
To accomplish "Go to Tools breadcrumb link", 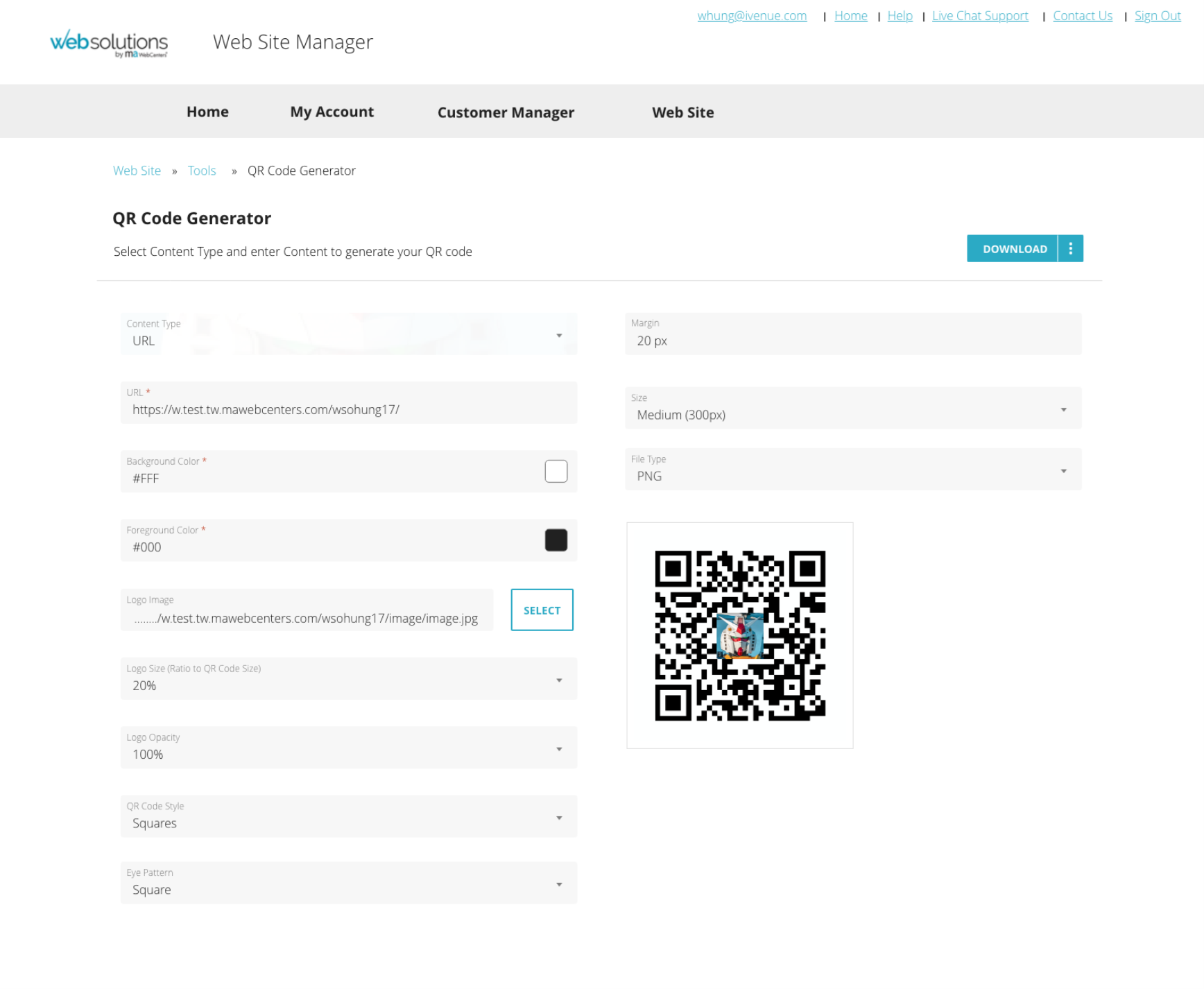I will pyautogui.click(x=202, y=171).
